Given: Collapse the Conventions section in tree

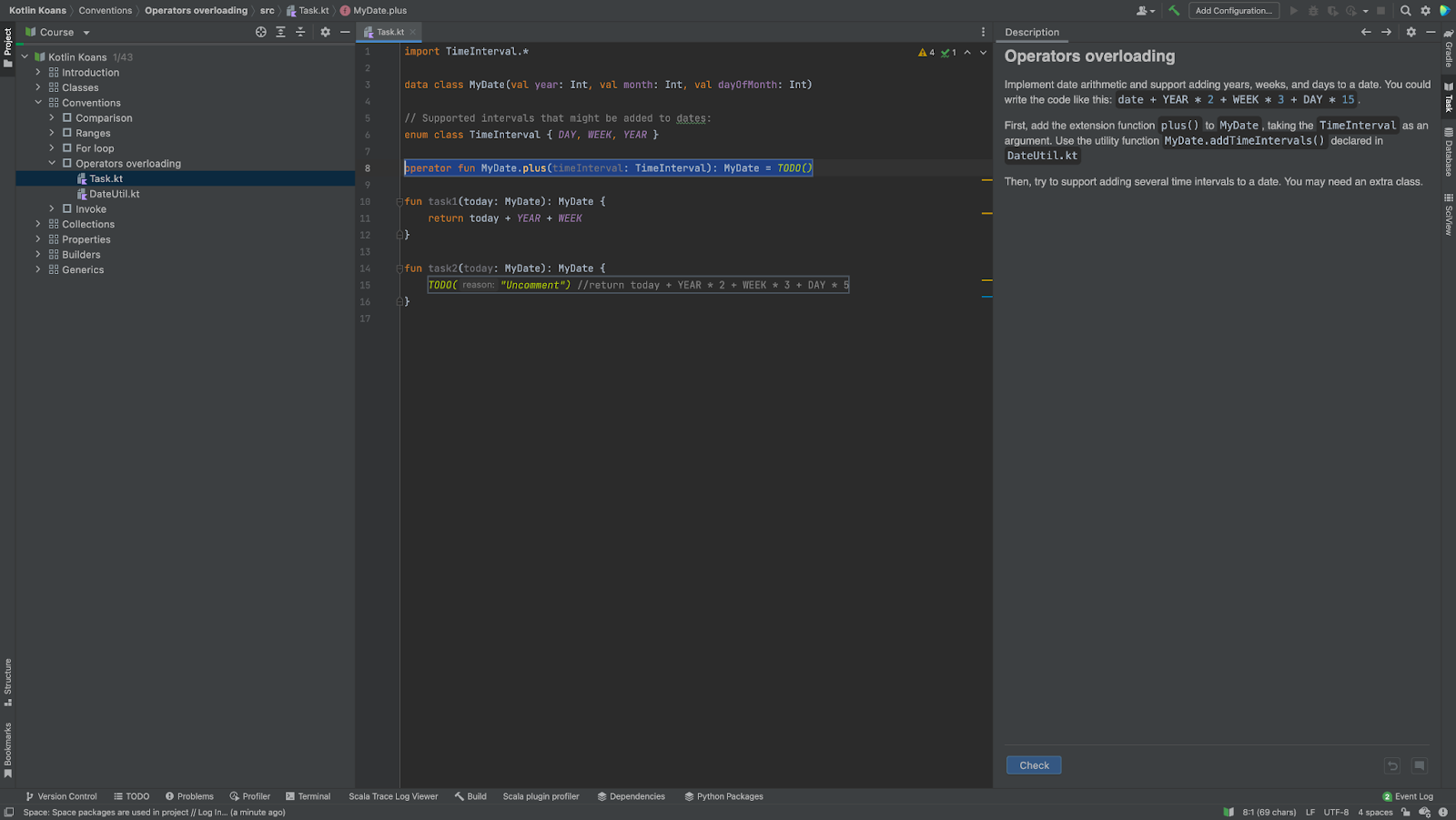Looking at the screenshot, I should coord(38,103).
